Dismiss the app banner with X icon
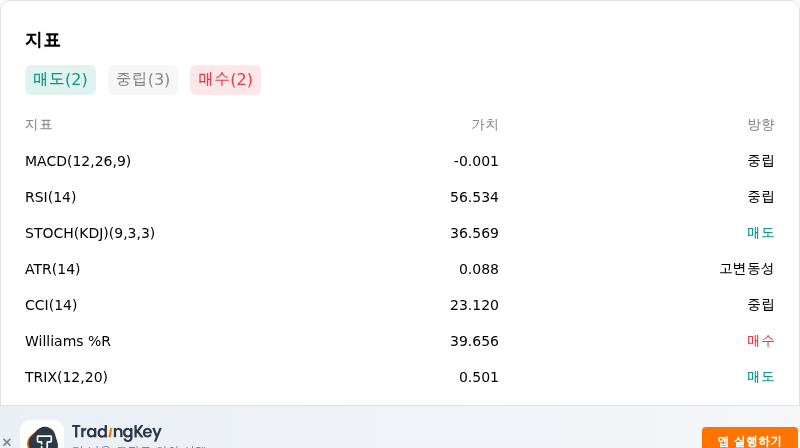The image size is (800, 448). click(7, 442)
